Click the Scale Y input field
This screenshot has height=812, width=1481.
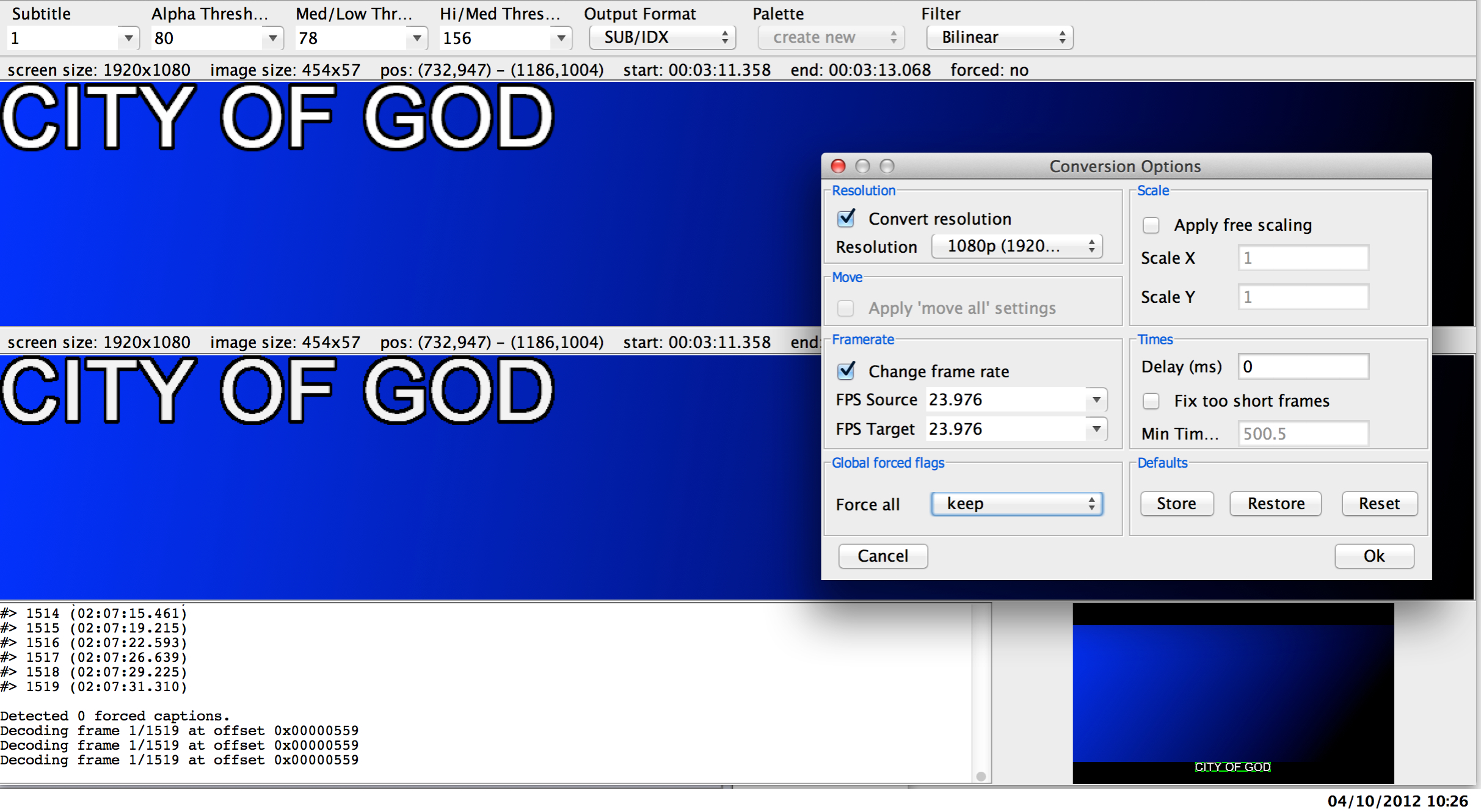[x=1303, y=297]
